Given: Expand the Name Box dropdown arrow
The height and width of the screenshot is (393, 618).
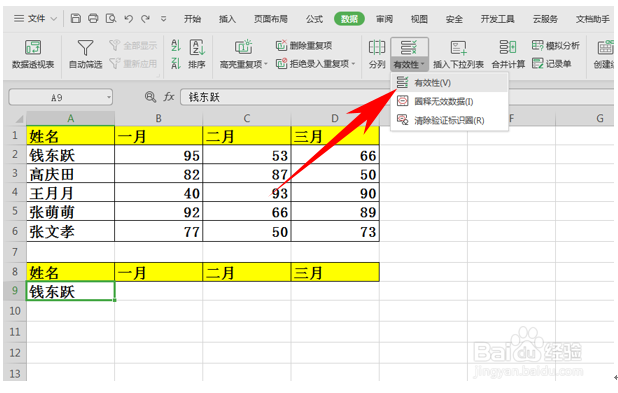Looking at the screenshot, I should tap(108, 97).
